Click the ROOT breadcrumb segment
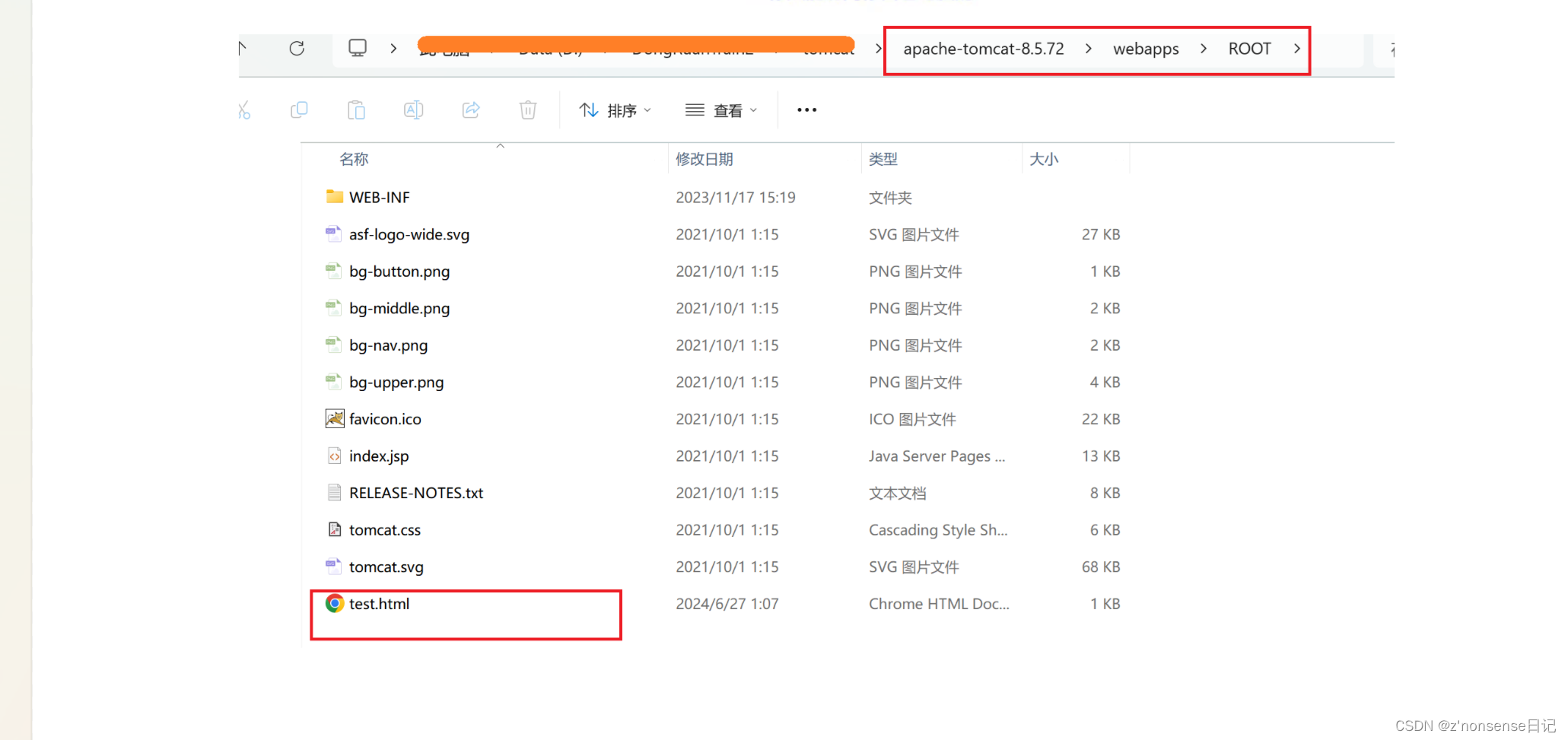Viewport: 1568px width, 740px height. click(x=1249, y=49)
